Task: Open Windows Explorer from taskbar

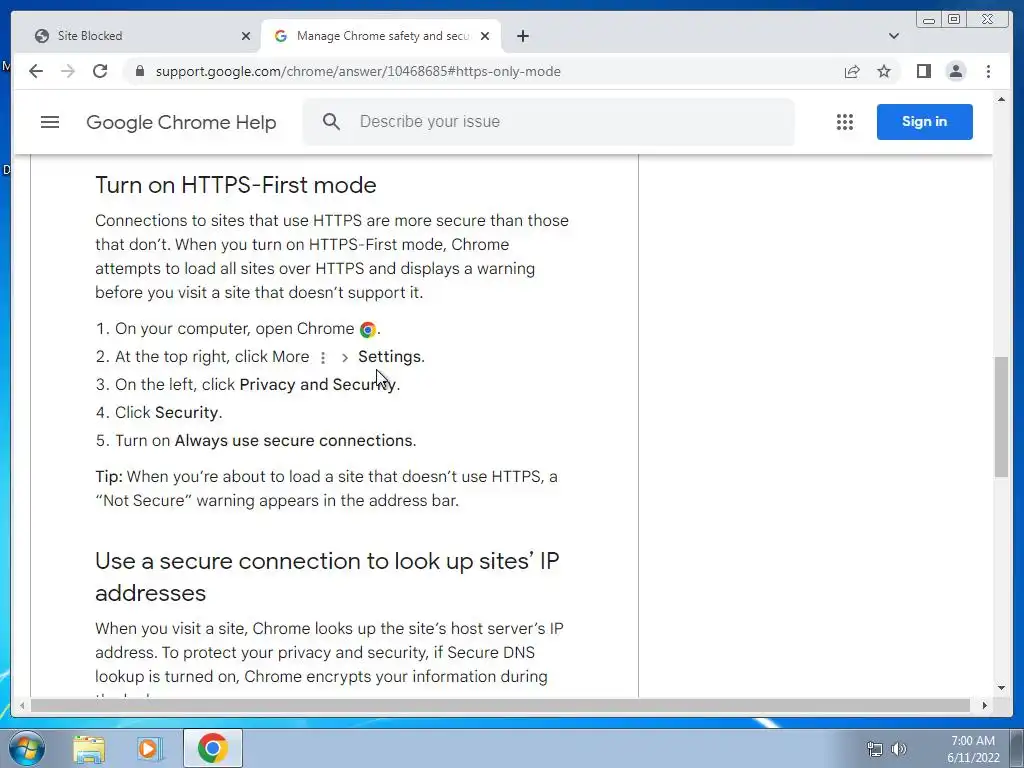Action: [x=89, y=748]
